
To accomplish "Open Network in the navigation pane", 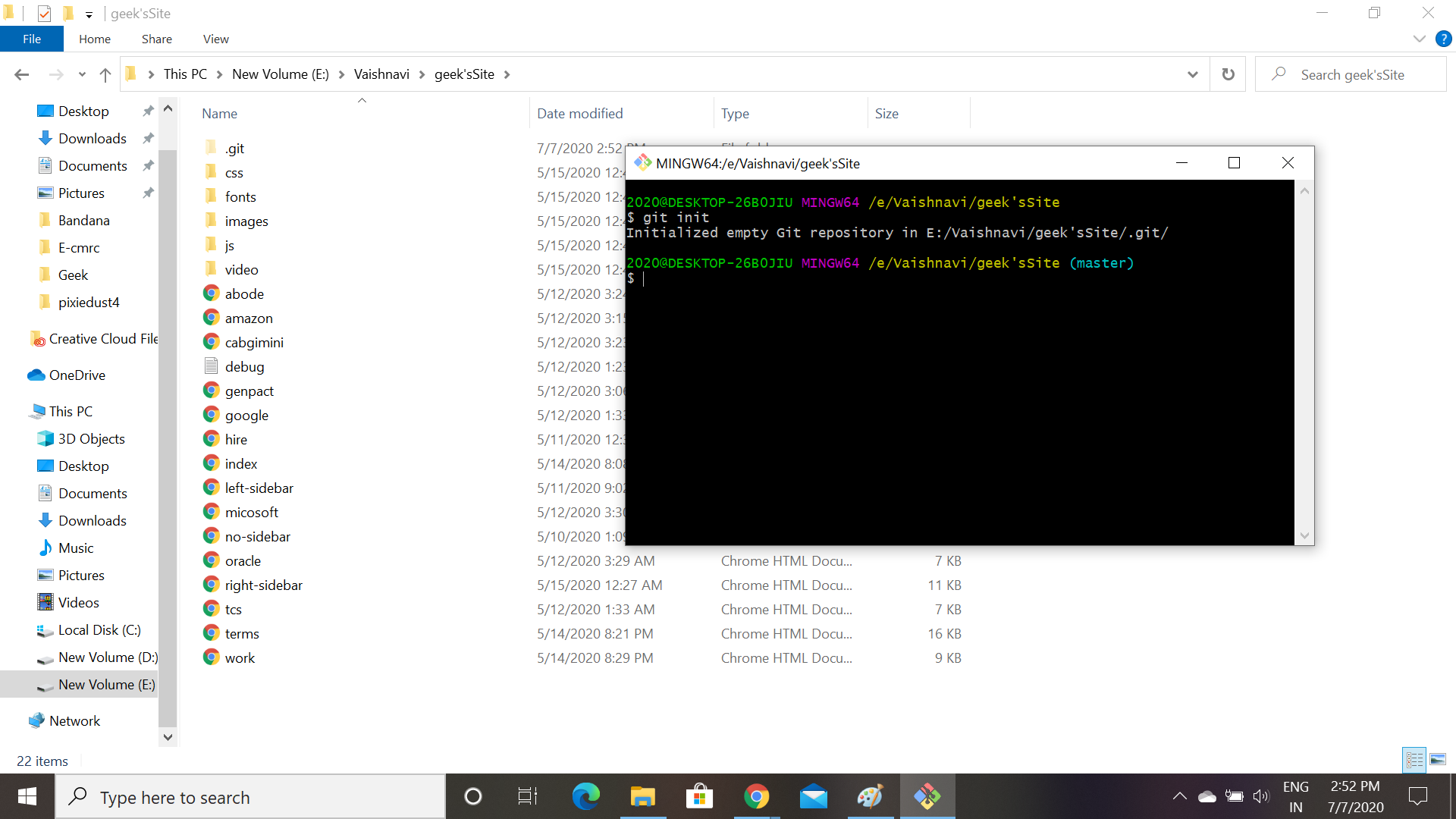I will tap(74, 721).
